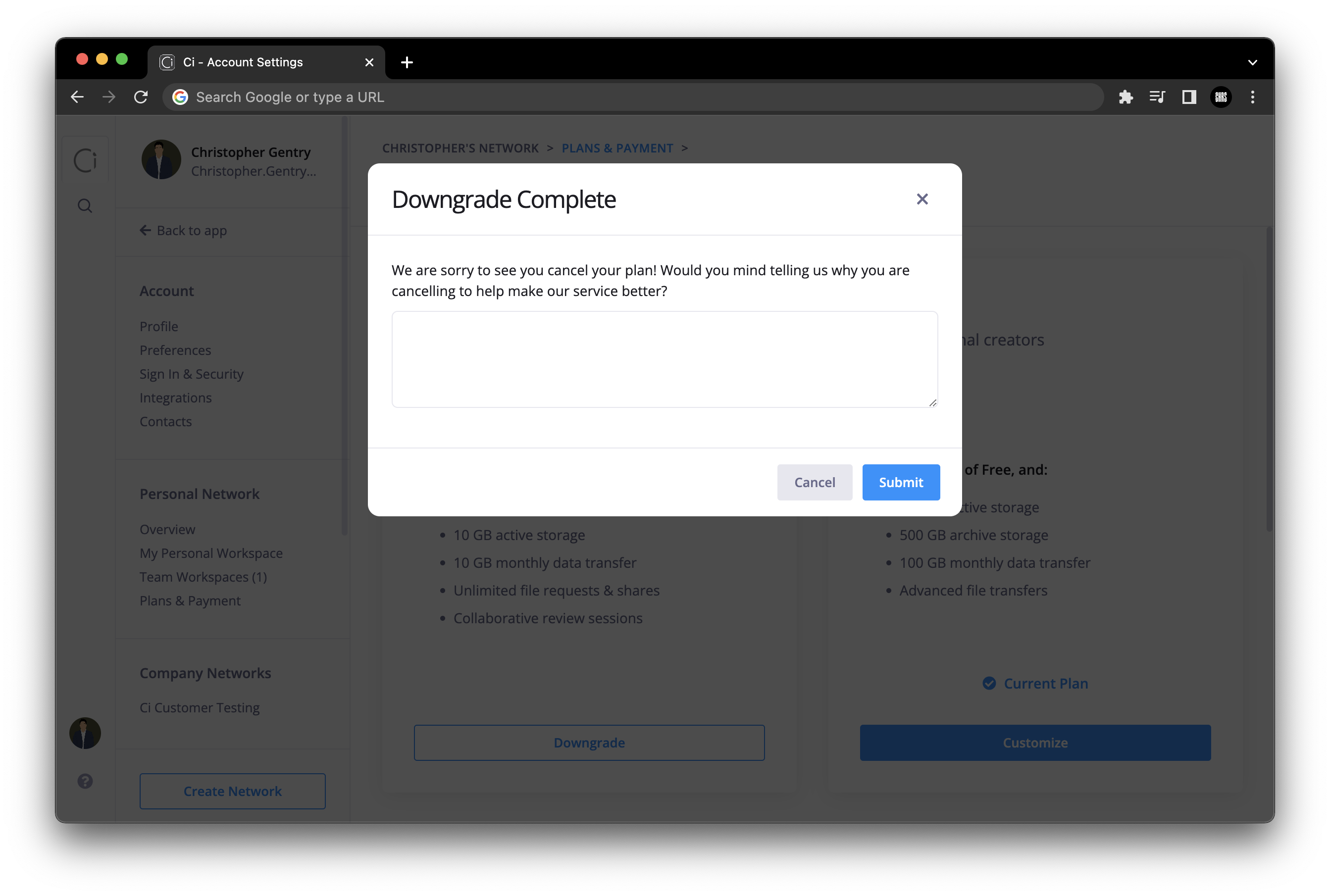Screen dimensions: 1330x896
Task: Close the Ci - Account Settings tab
Action: pyautogui.click(x=369, y=62)
